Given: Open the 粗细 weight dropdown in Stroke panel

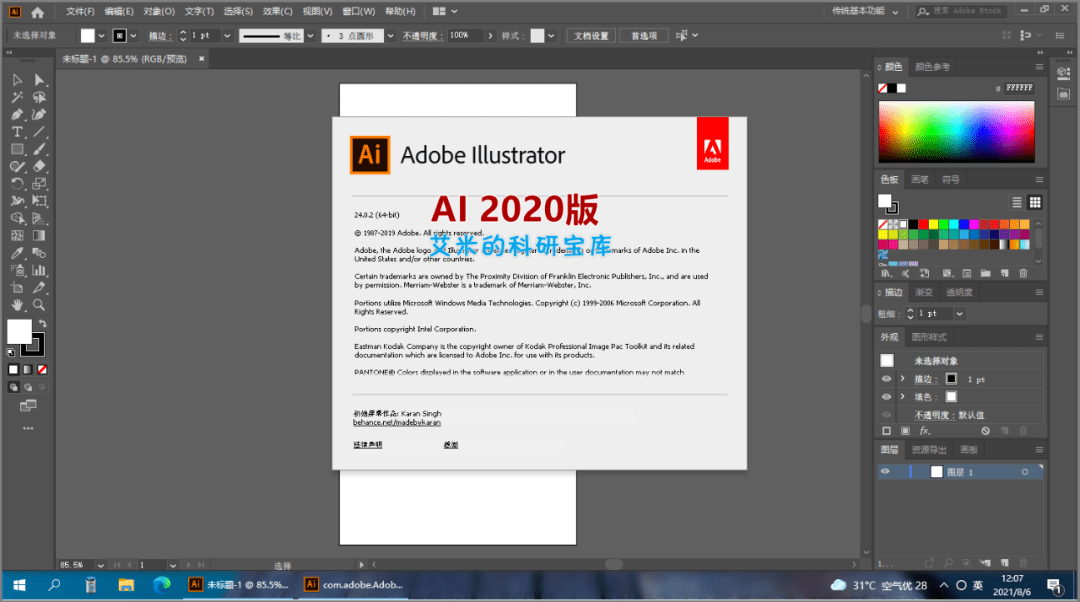Looking at the screenshot, I should tap(959, 313).
